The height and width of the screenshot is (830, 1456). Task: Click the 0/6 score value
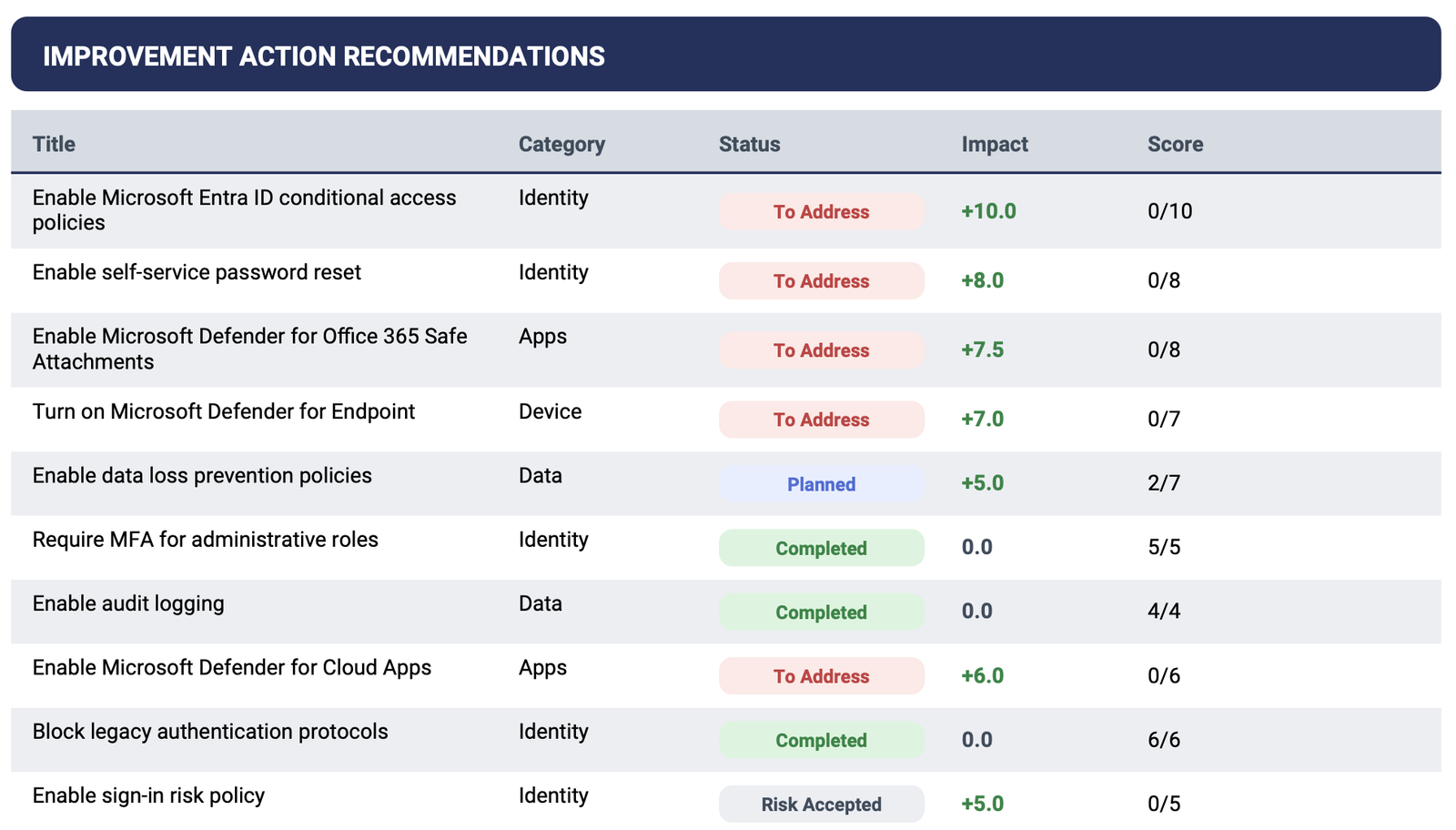click(1164, 675)
